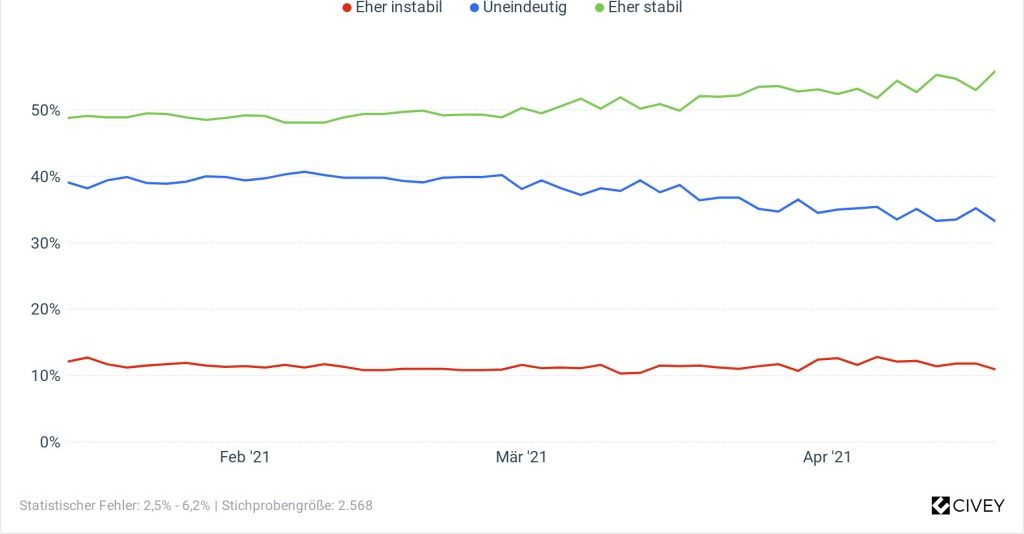Screen dimensions: 1024x534
Task: Open the CIVEY brand name link
Action: tap(979, 506)
